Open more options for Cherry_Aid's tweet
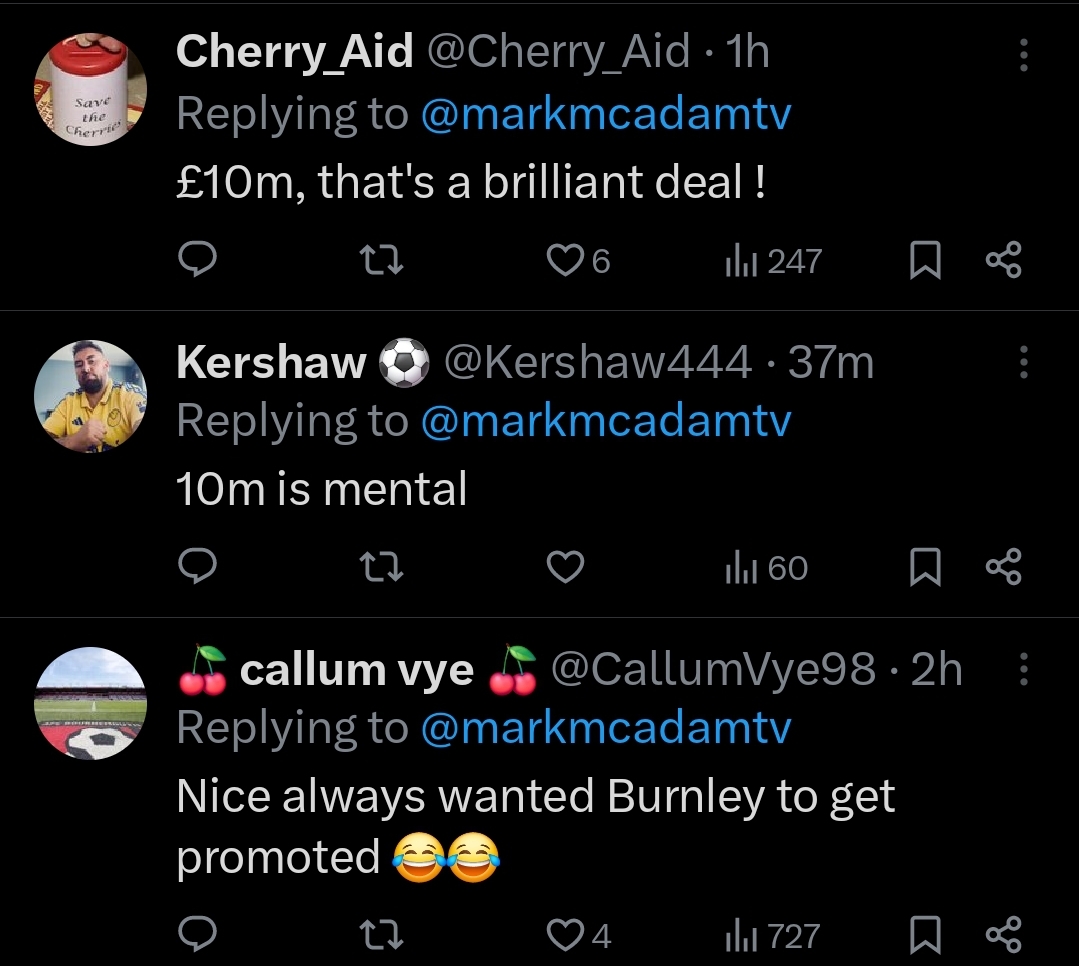Image resolution: width=1079 pixels, height=966 pixels. click(1023, 55)
